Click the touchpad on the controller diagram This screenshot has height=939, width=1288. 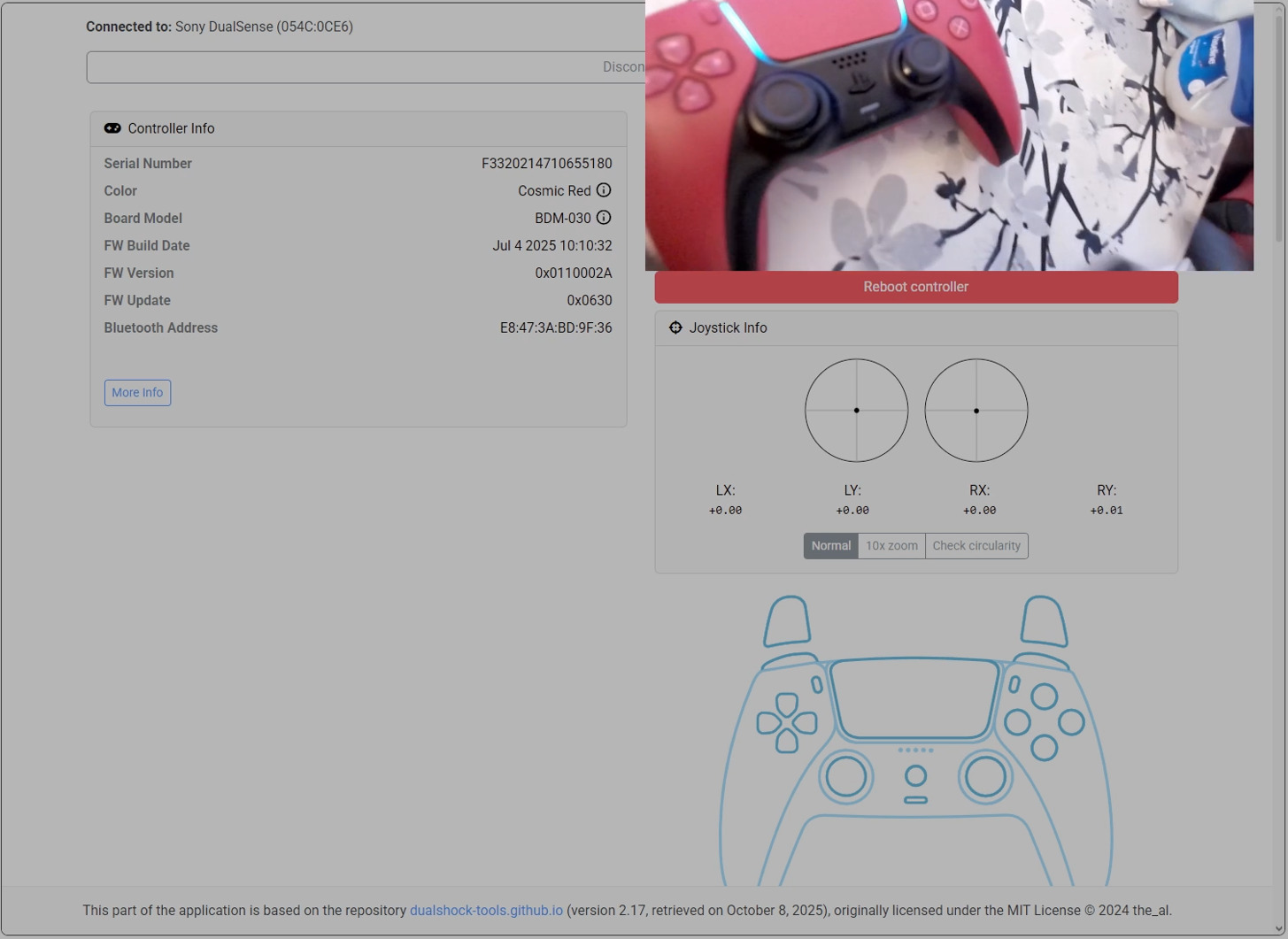915,699
